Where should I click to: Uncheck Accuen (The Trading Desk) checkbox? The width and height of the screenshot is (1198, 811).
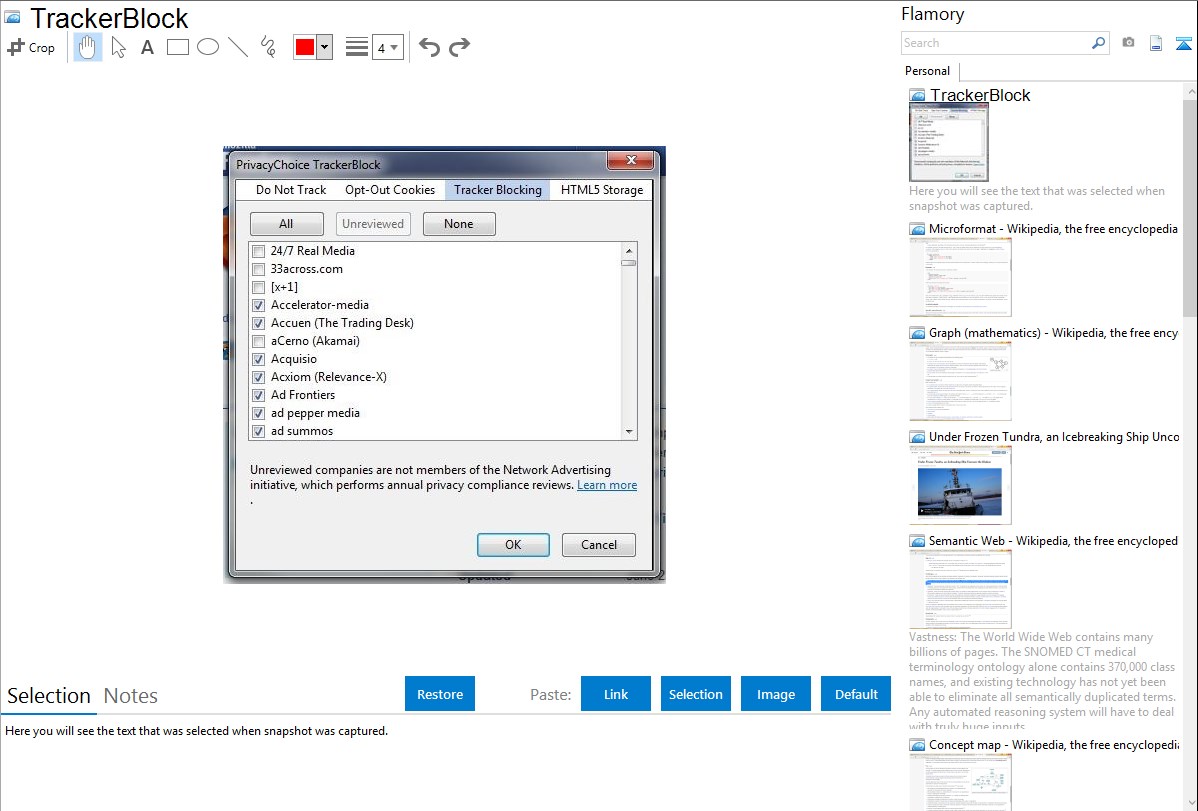tap(259, 323)
